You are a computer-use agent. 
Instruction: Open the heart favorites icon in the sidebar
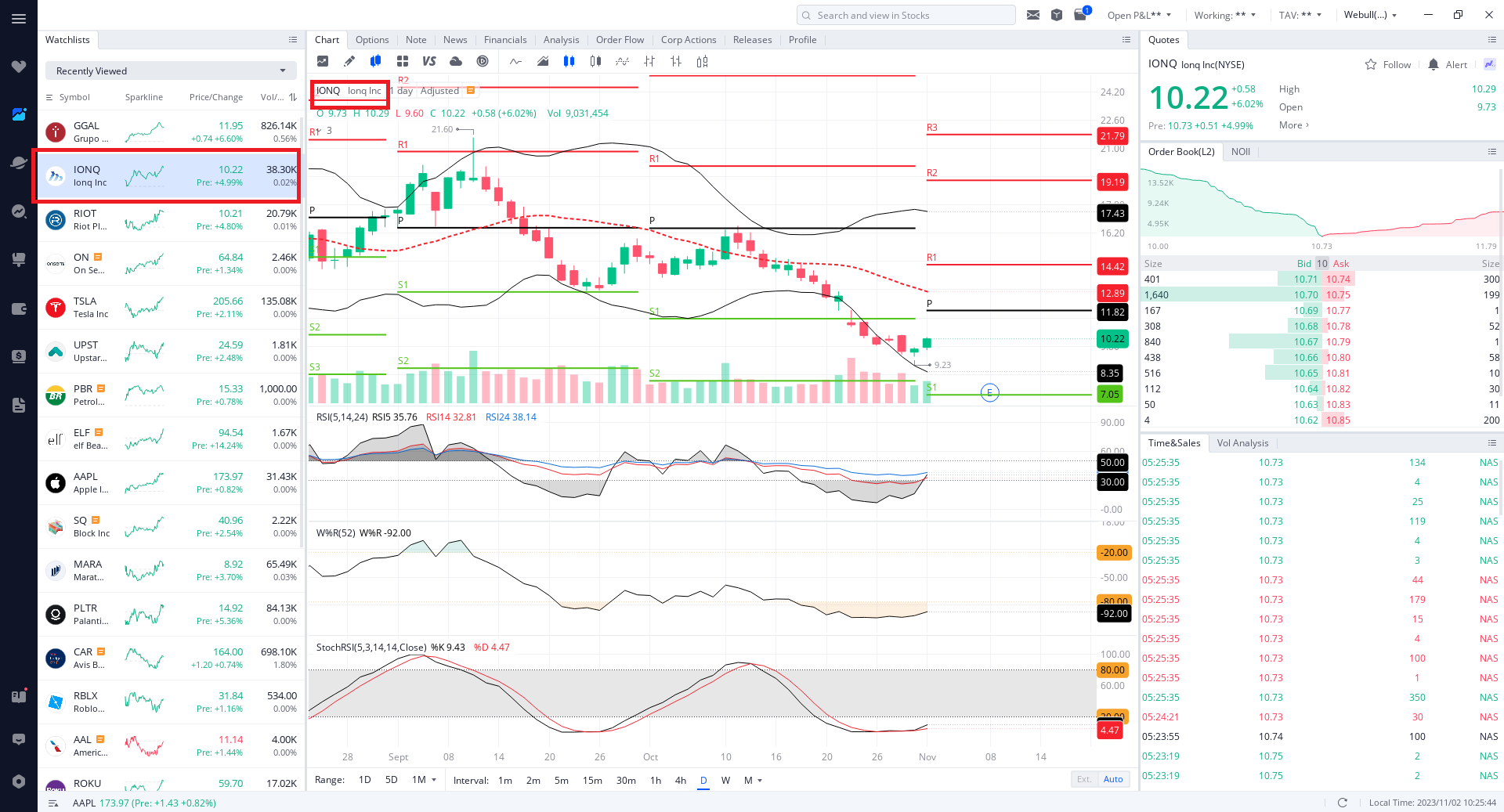point(19,67)
